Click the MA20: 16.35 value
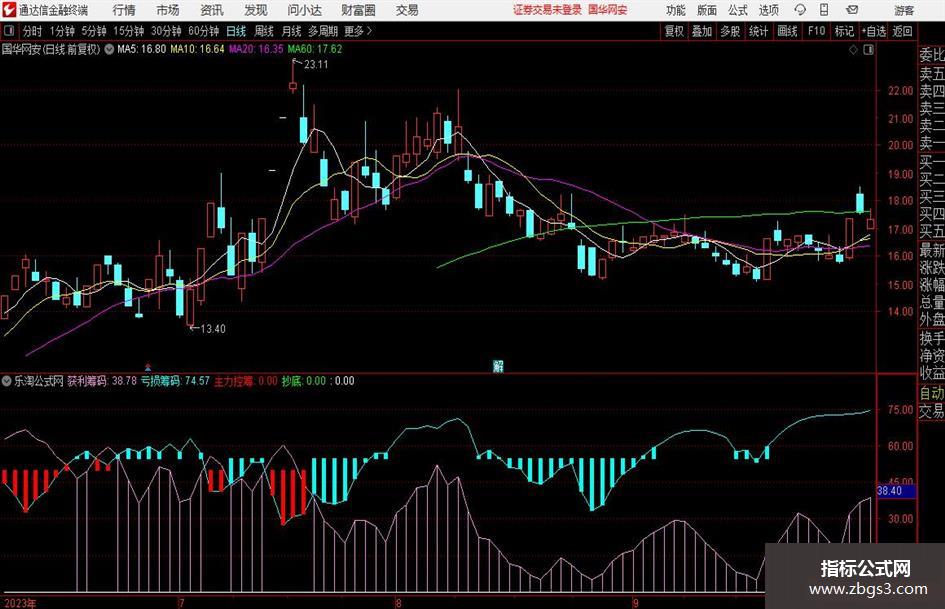Viewport: 945px width, 609px height. tap(256, 49)
